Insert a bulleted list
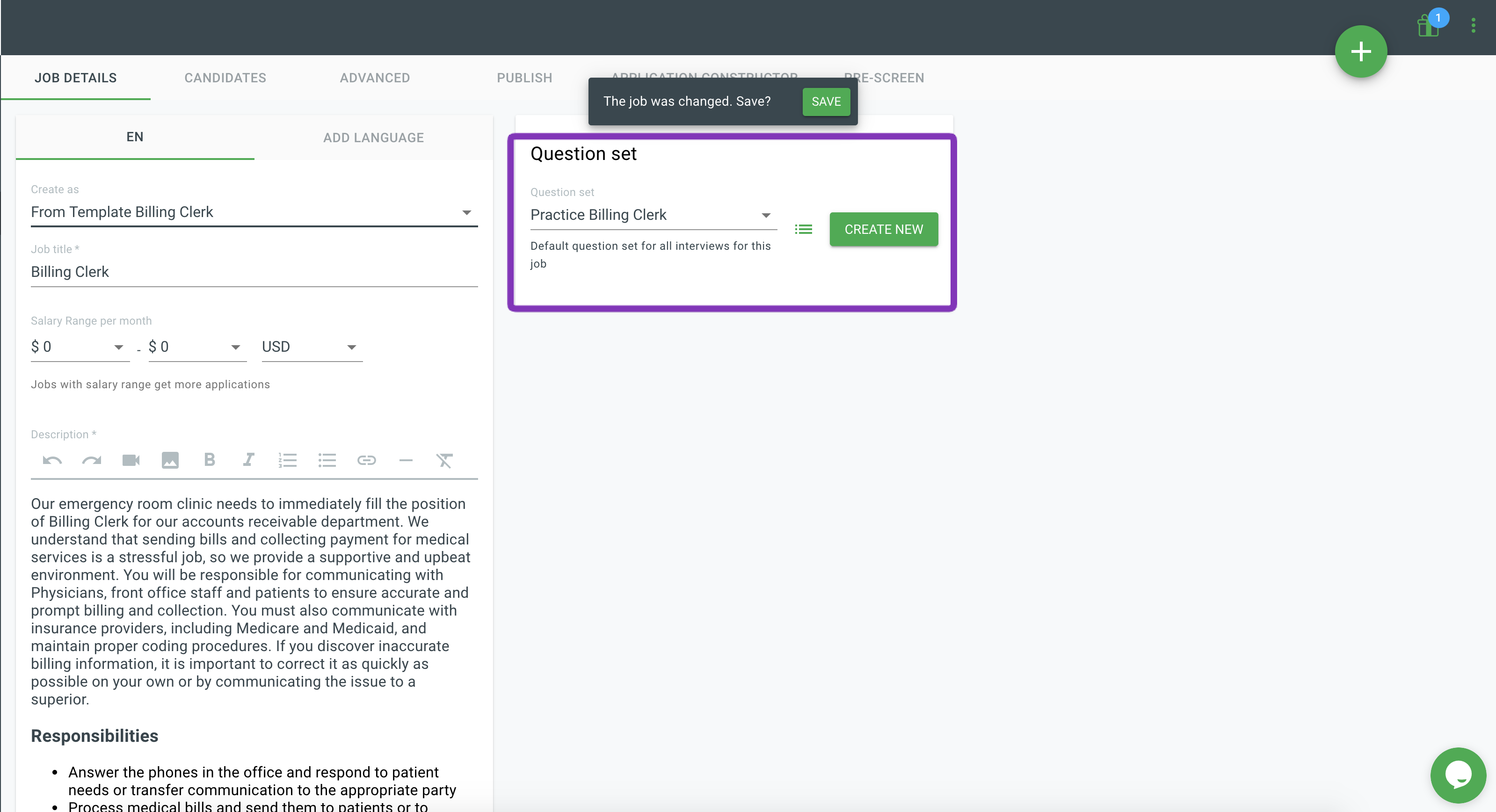 327,461
